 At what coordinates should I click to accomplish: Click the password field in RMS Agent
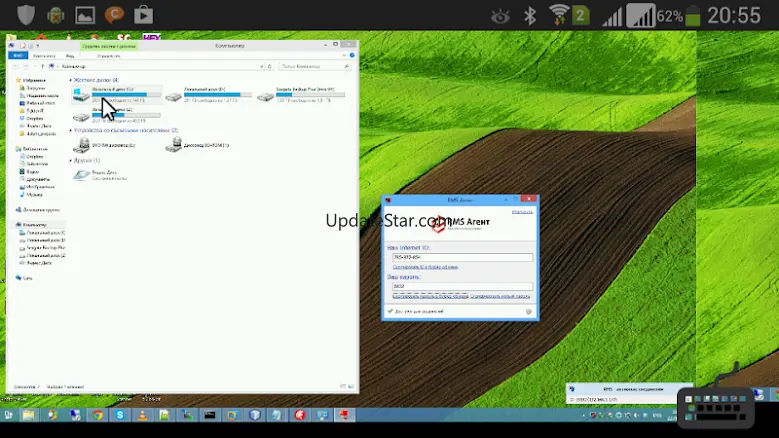(461, 286)
